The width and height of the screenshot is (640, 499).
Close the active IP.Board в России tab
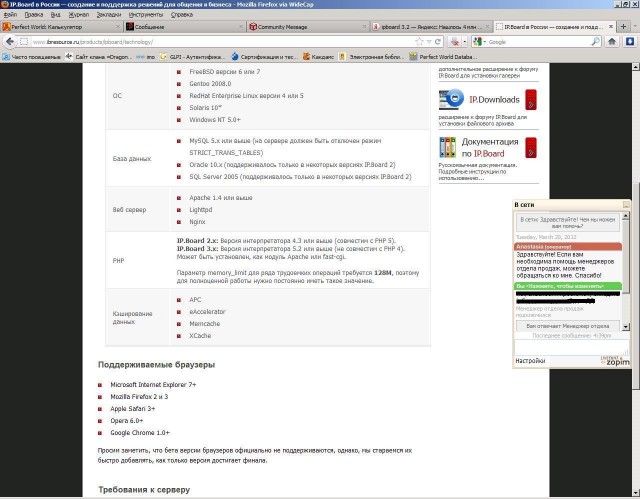[611, 27]
